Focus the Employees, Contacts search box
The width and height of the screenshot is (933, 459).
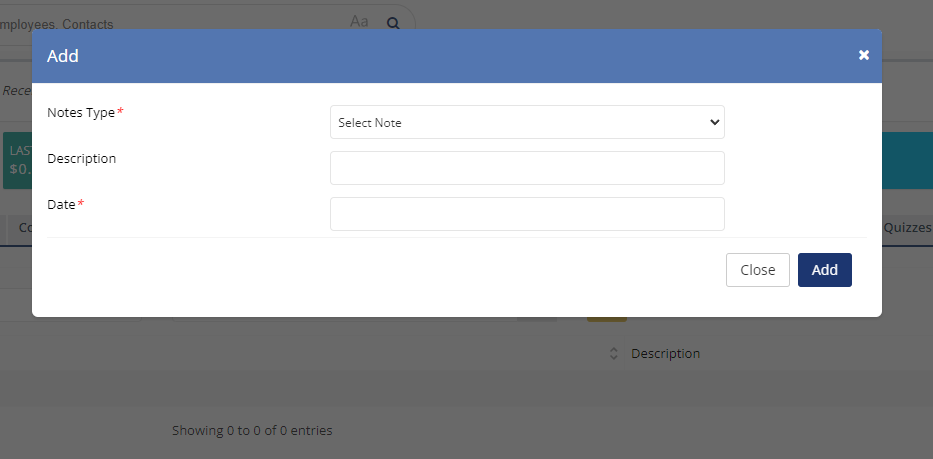coord(170,23)
